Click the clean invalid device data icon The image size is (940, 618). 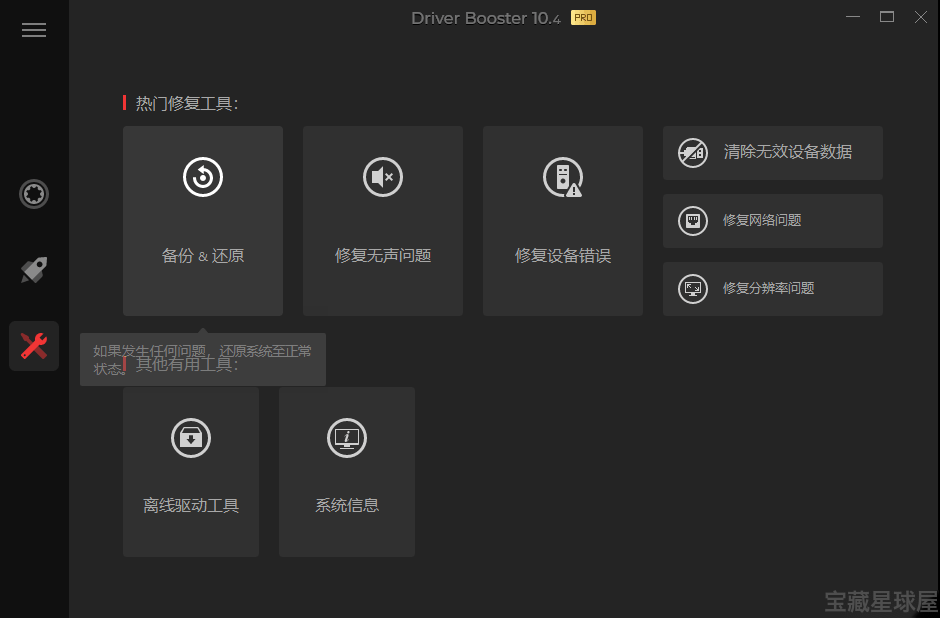tap(692, 153)
